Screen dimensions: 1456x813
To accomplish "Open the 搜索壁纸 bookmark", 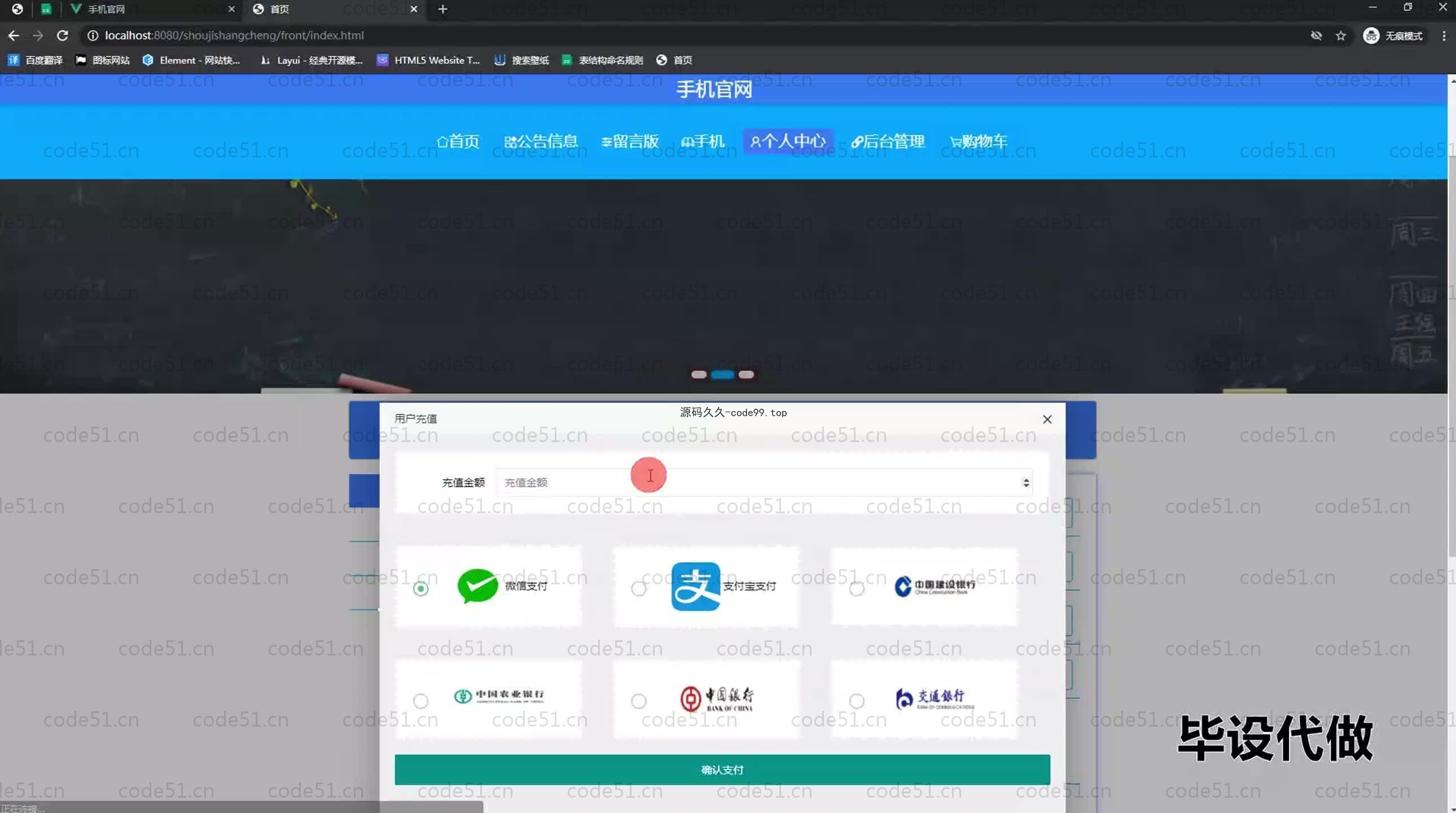I will pos(521,60).
